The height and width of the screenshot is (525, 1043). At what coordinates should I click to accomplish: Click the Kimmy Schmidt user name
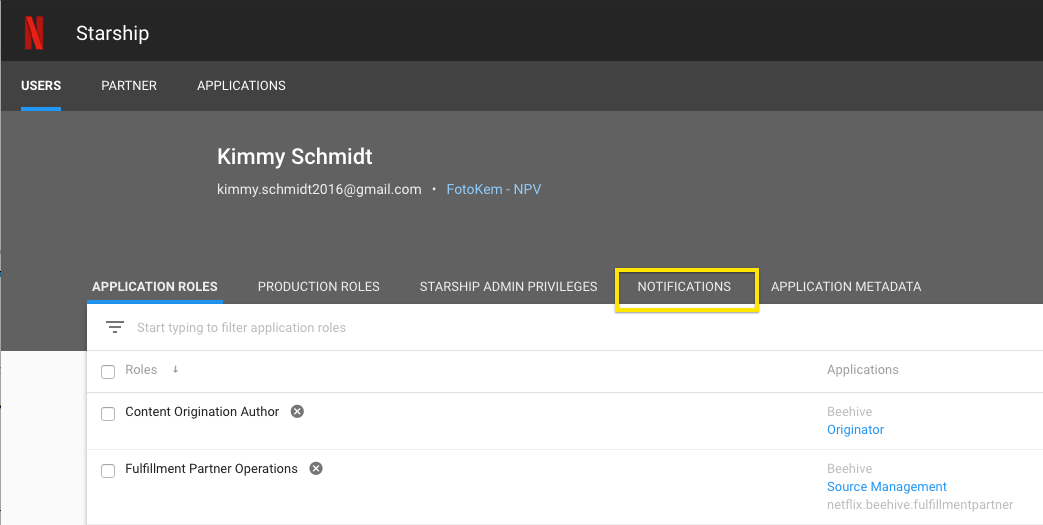(x=295, y=156)
